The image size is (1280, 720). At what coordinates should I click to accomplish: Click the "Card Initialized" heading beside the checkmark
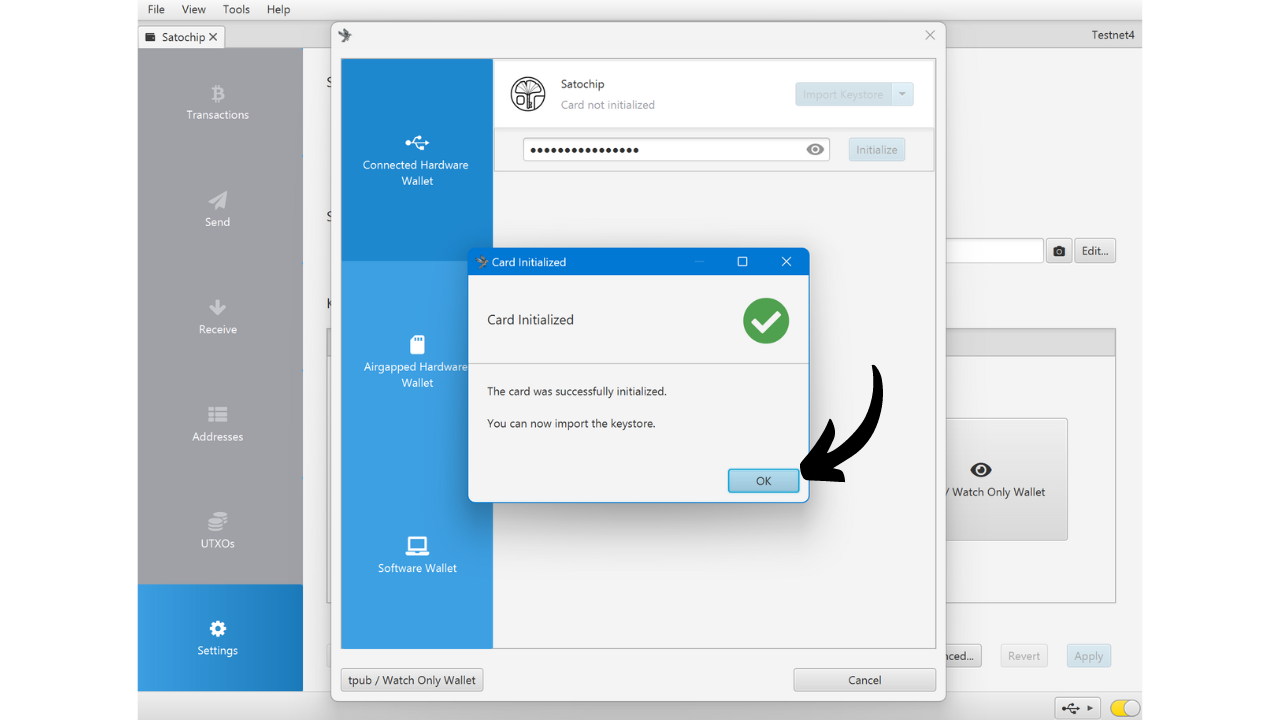pos(530,320)
